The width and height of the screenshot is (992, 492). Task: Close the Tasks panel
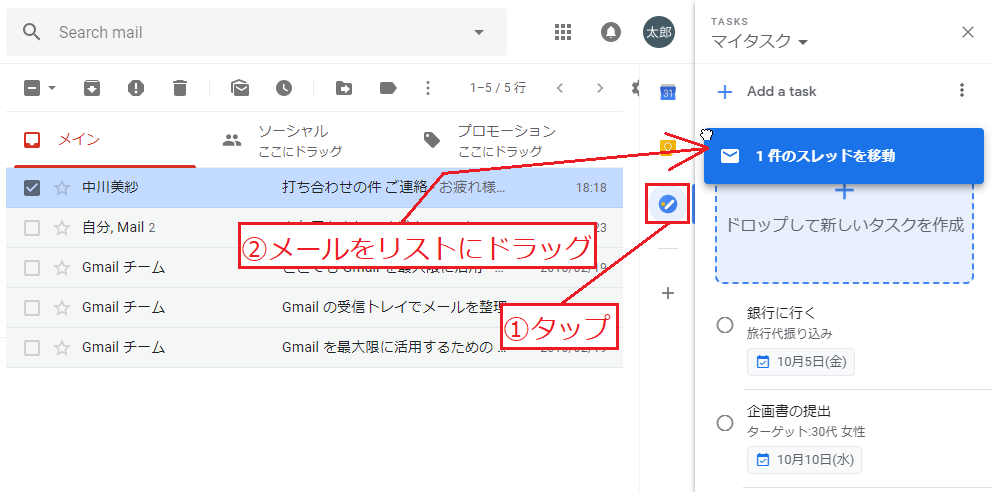pos(968,32)
